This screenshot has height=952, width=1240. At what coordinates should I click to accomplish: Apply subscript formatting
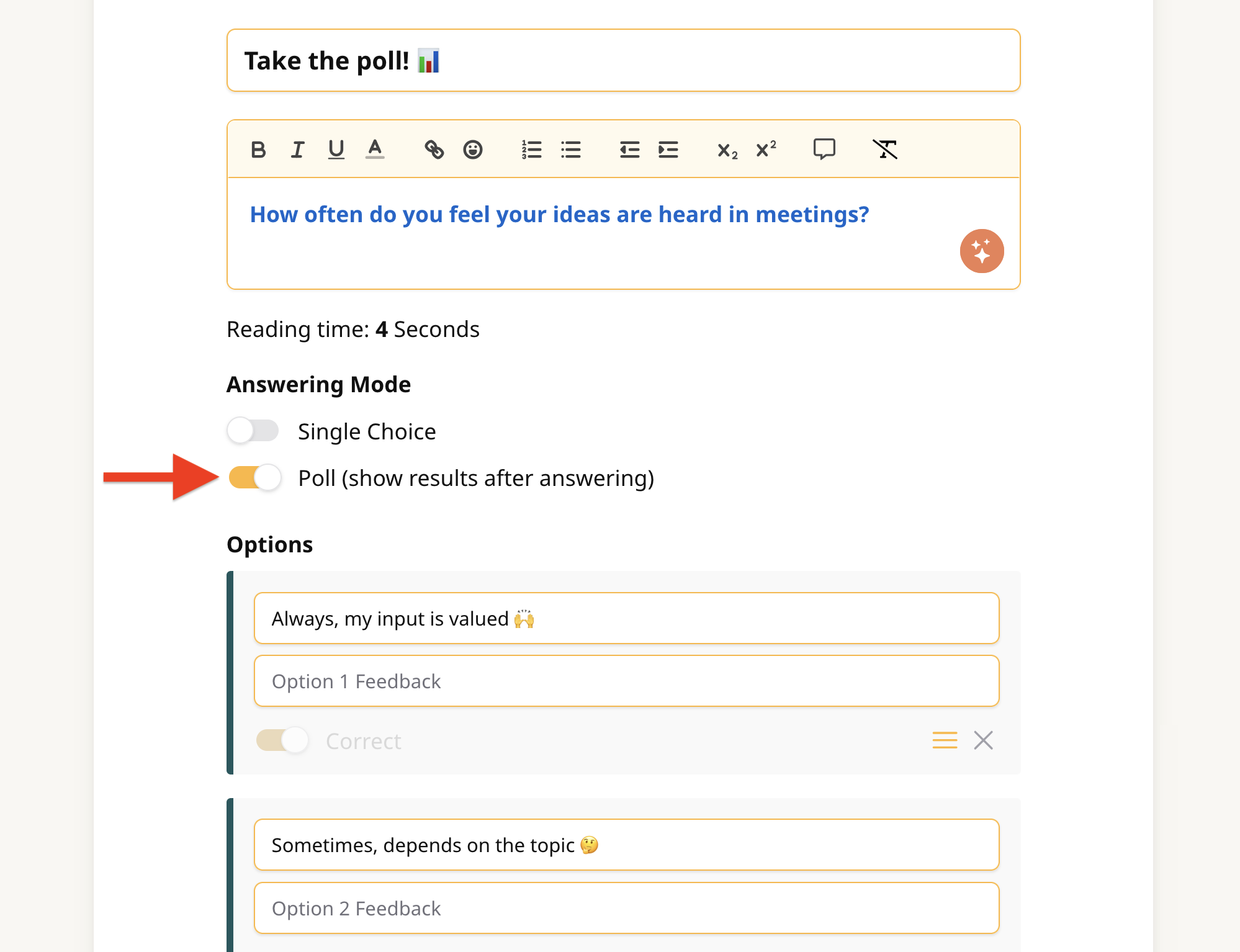coord(727,150)
